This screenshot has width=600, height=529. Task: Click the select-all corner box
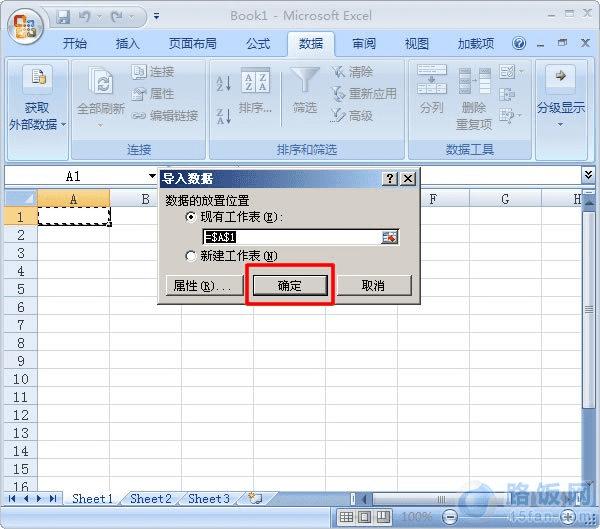pos(21,198)
